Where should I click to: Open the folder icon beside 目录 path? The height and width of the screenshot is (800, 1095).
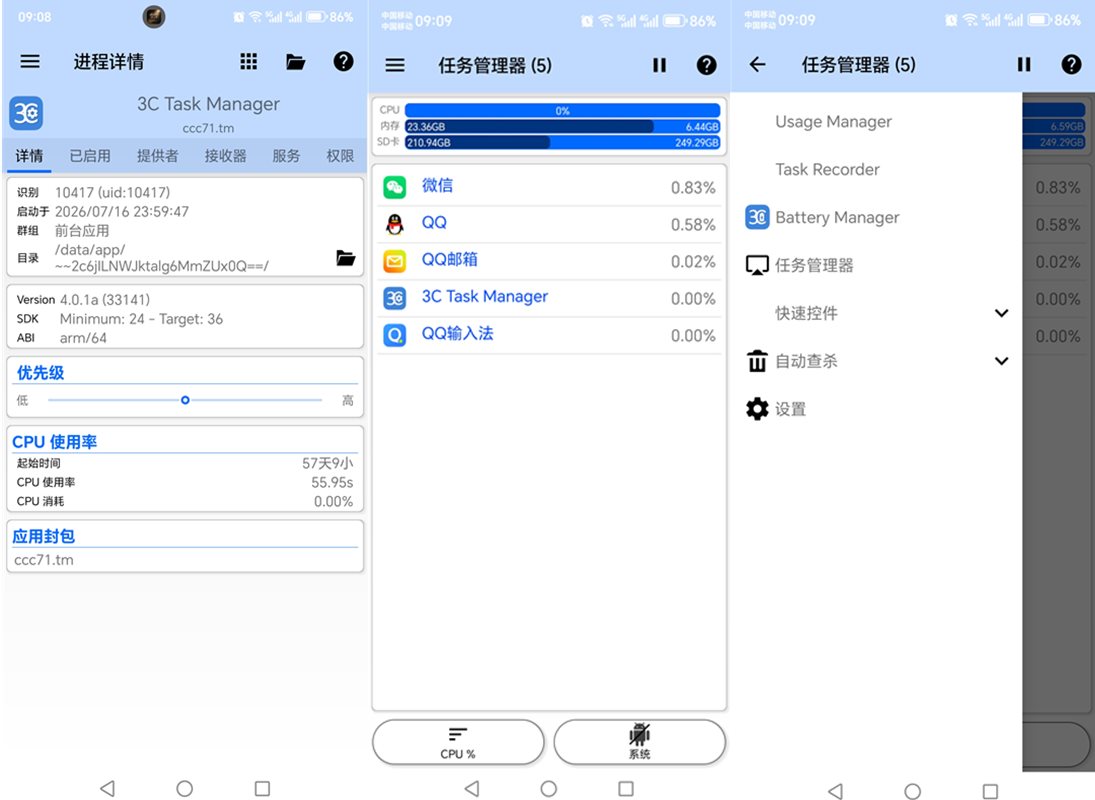346,258
